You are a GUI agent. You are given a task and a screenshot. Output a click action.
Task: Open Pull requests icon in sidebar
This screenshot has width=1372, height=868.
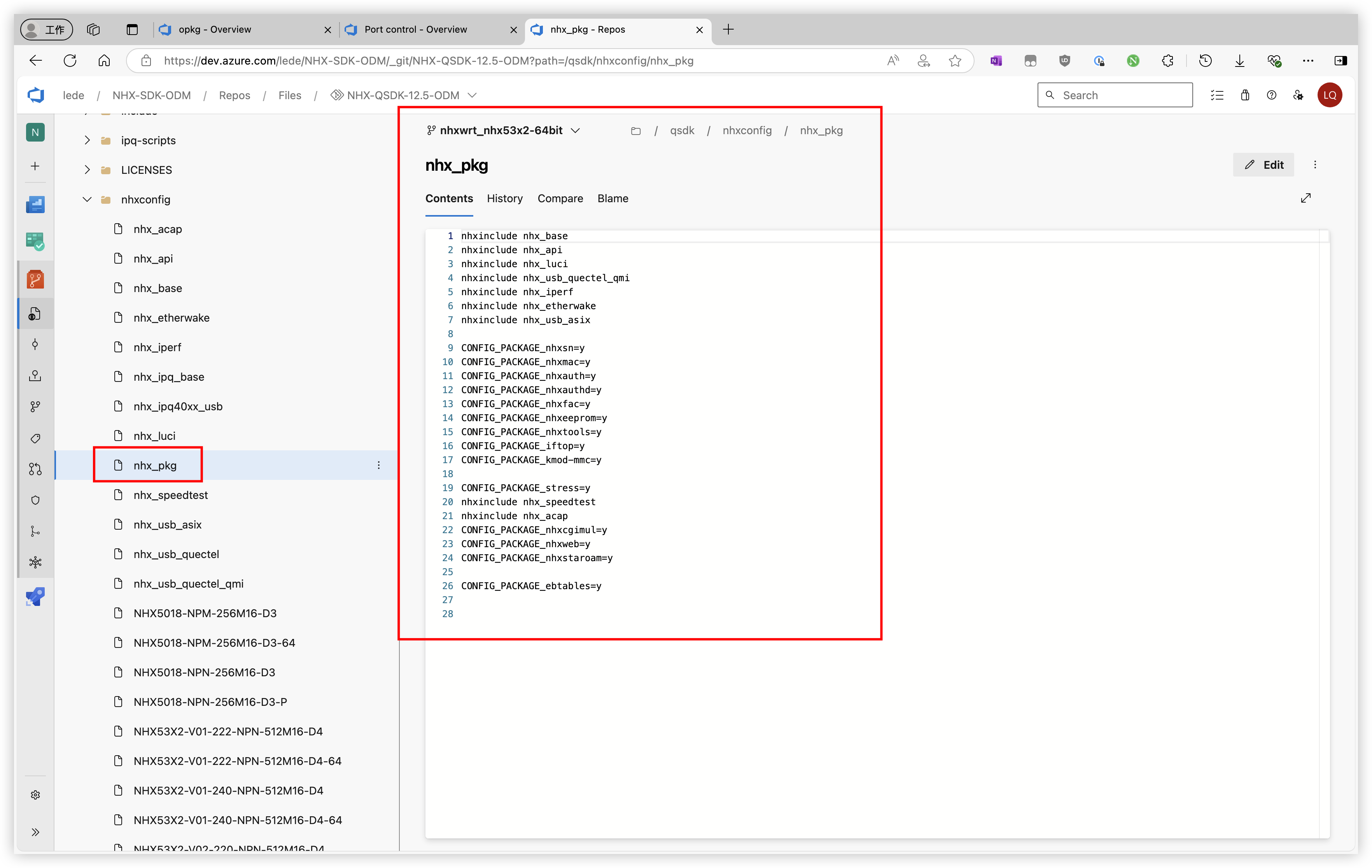35,469
